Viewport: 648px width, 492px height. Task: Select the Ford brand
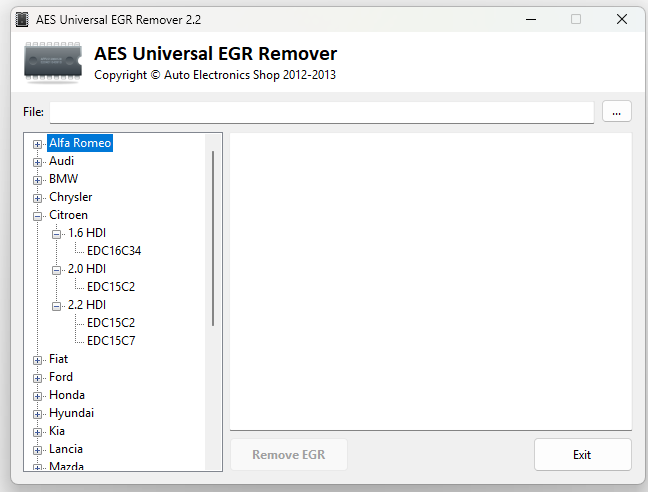tap(61, 377)
